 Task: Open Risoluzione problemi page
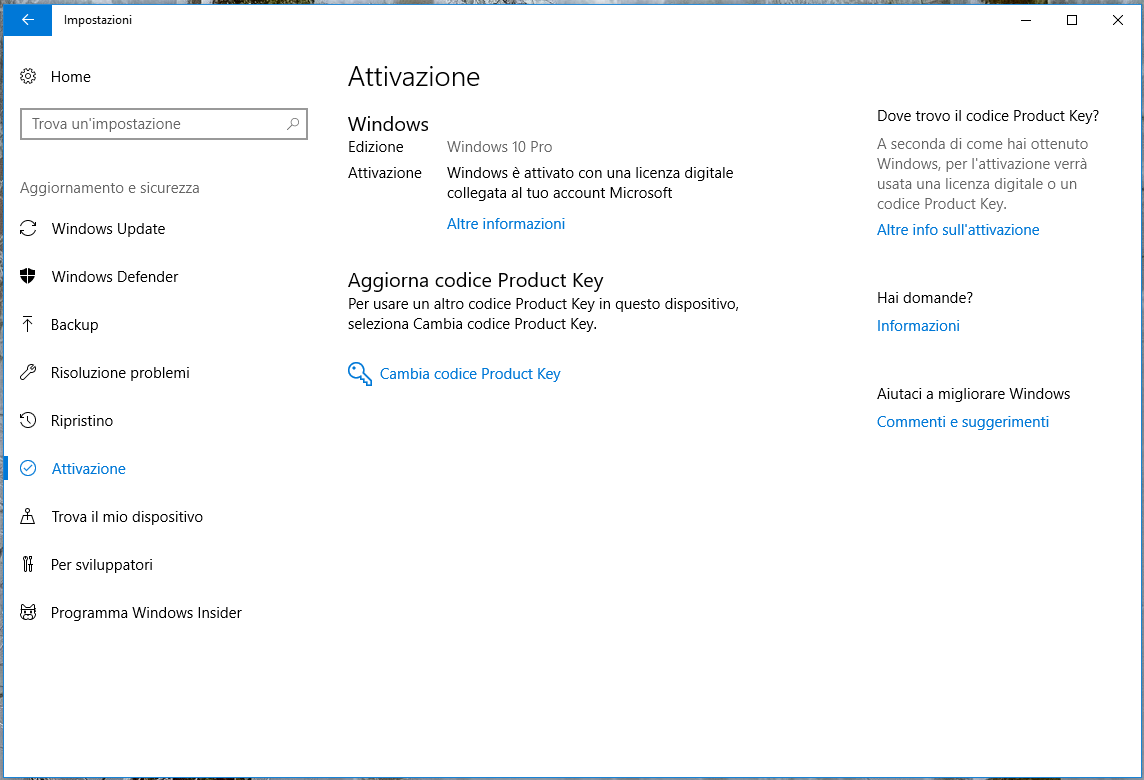tap(120, 373)
